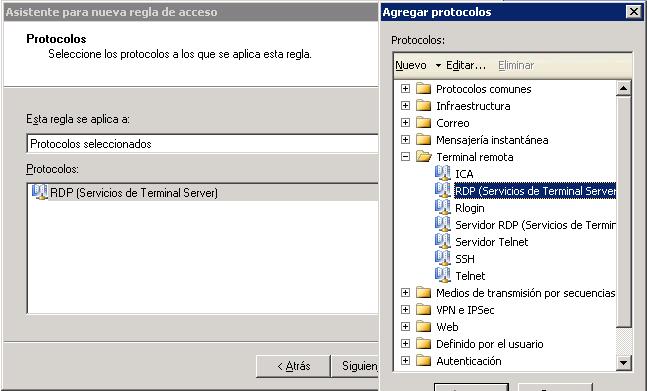The width and height of the screenshot is (647, 391).
Task: Expand the Mensajería instantánea node
Action: [406, 139]
